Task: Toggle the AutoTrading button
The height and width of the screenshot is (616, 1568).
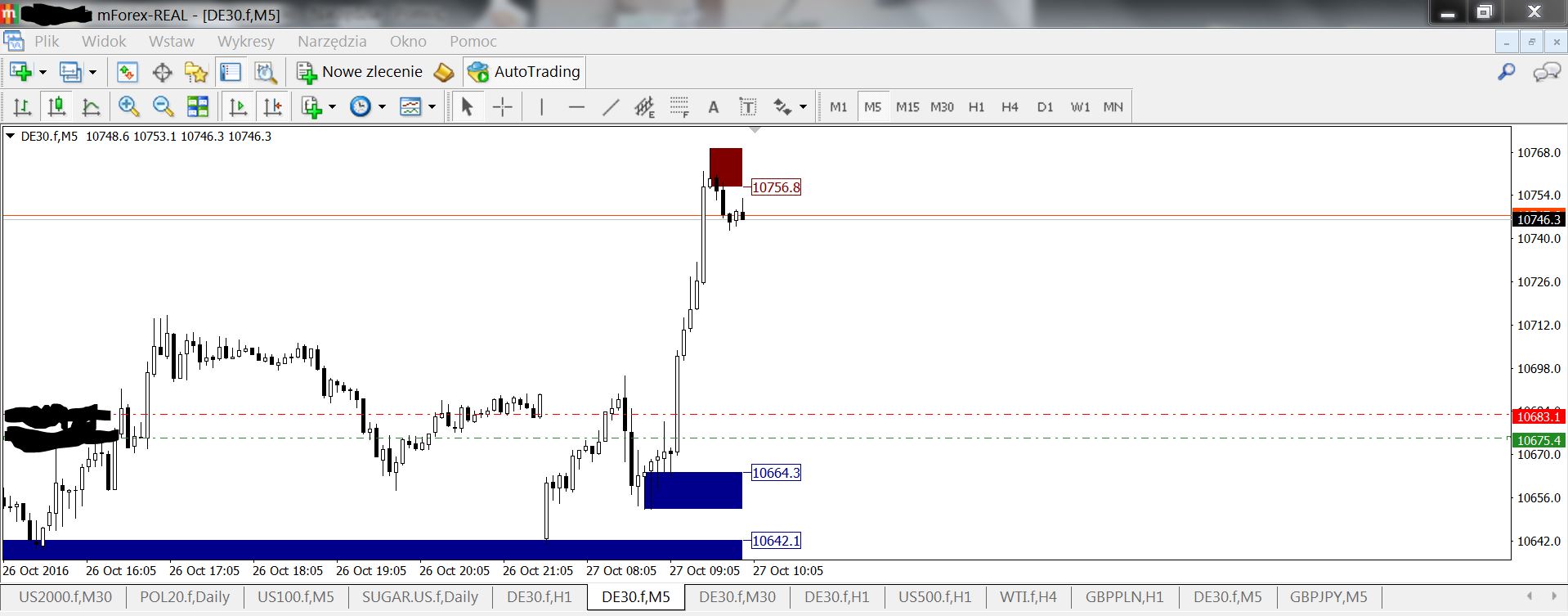Action: (524, 72)
